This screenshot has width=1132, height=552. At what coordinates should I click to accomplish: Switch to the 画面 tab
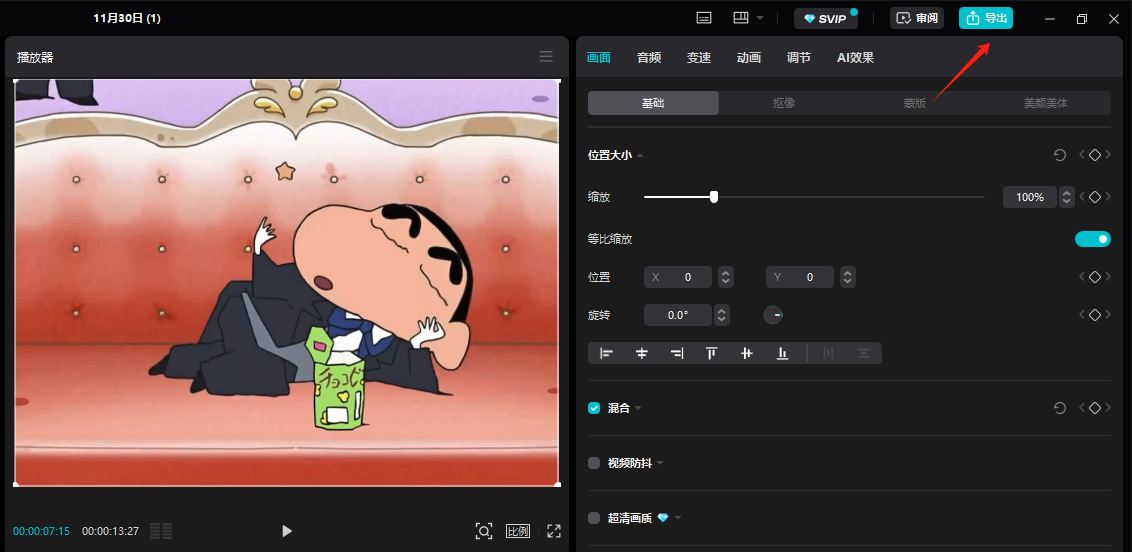tap(598, 58)
